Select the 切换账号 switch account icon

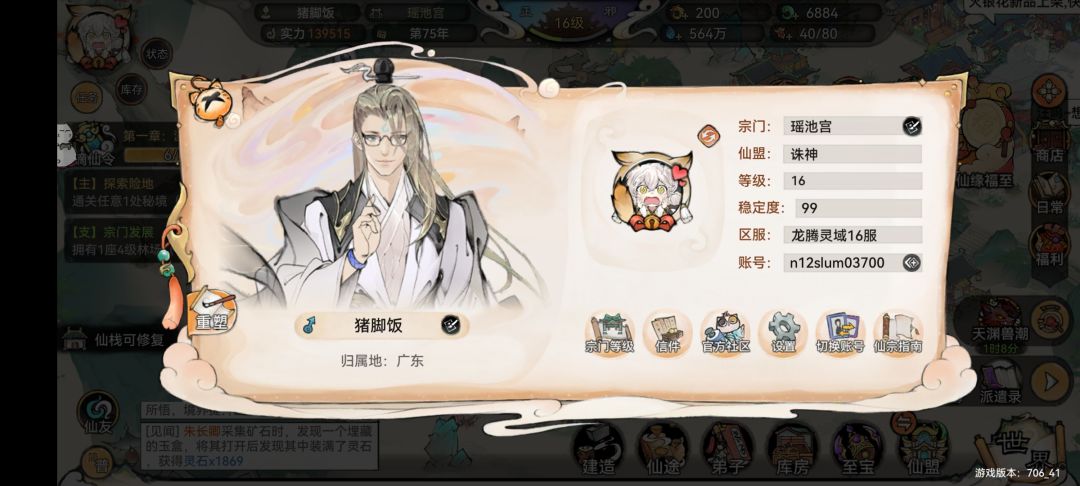point(840,333)
